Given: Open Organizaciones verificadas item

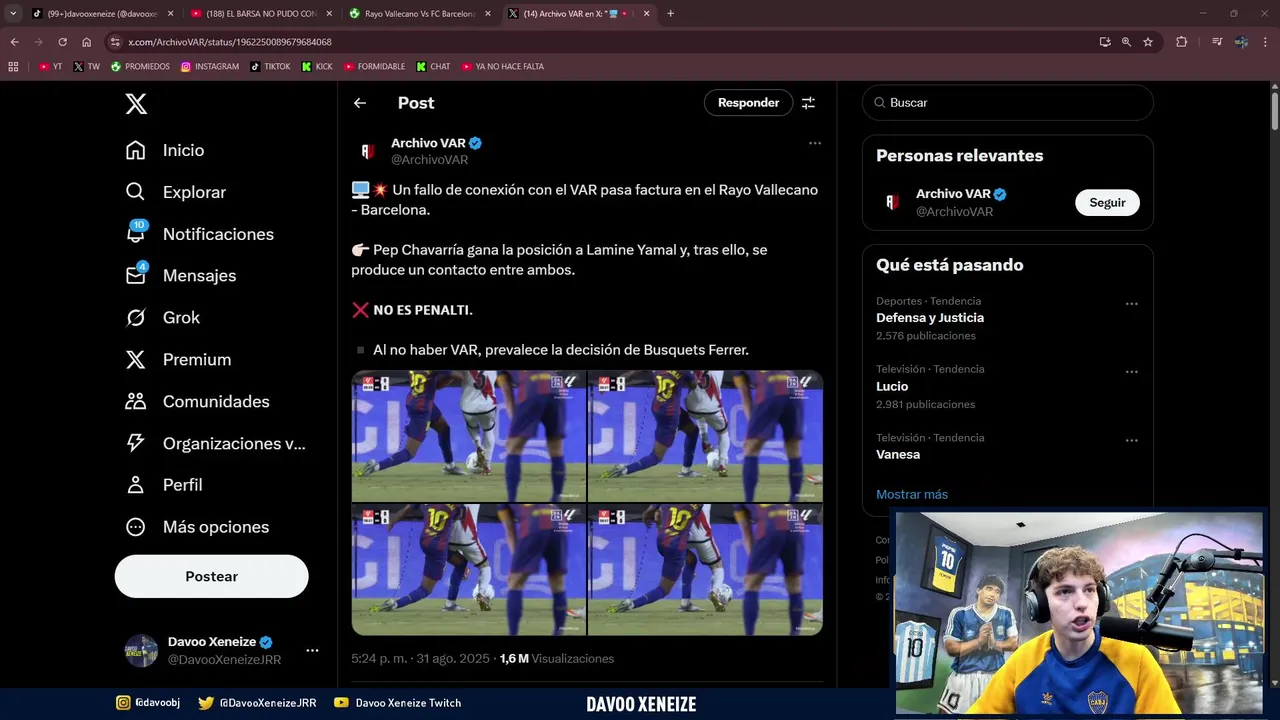Looking at the screenshot, I should [215, 443].
